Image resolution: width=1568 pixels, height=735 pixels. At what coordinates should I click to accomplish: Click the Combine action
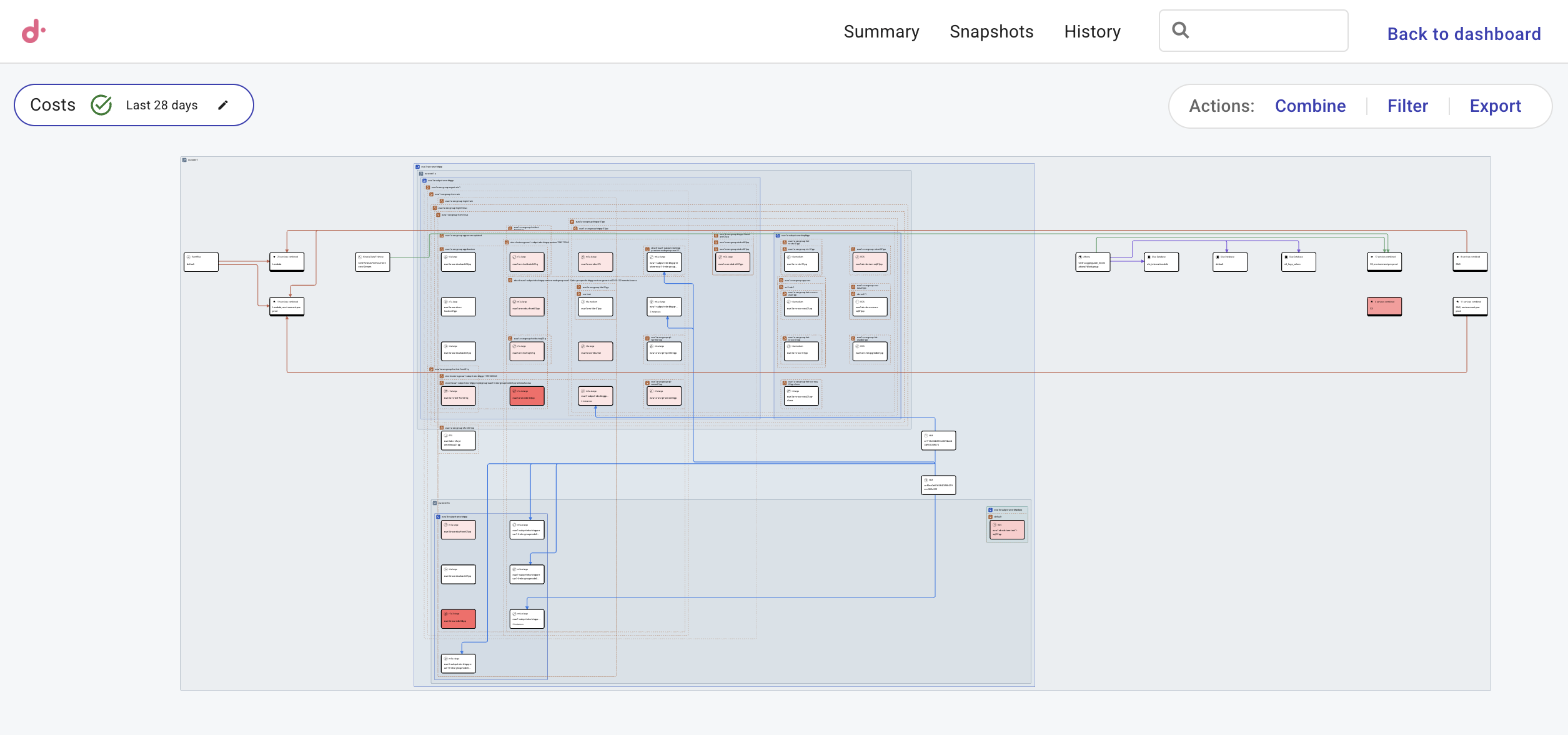[1311, 106]
